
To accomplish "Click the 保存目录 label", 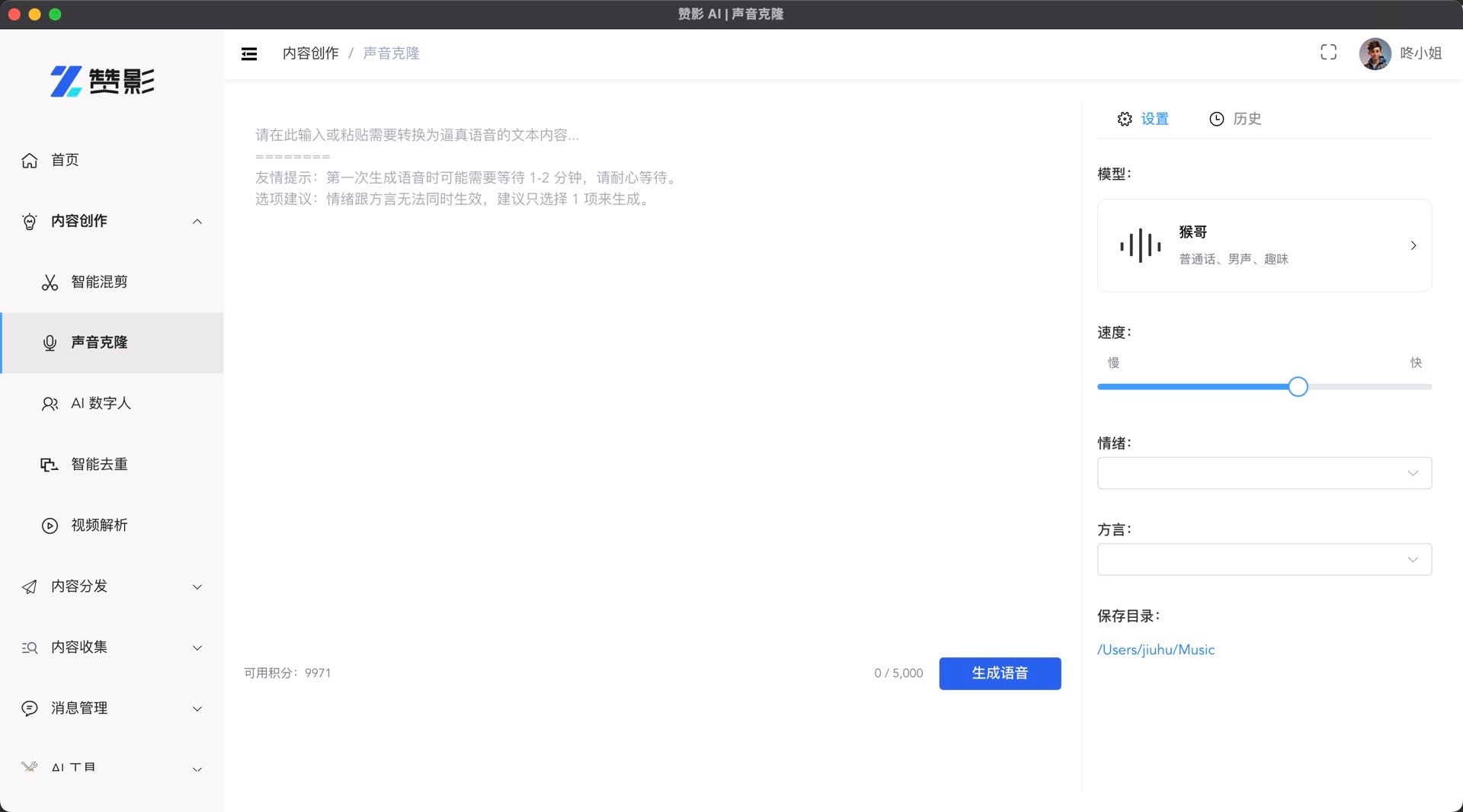I will point(1128,616).
